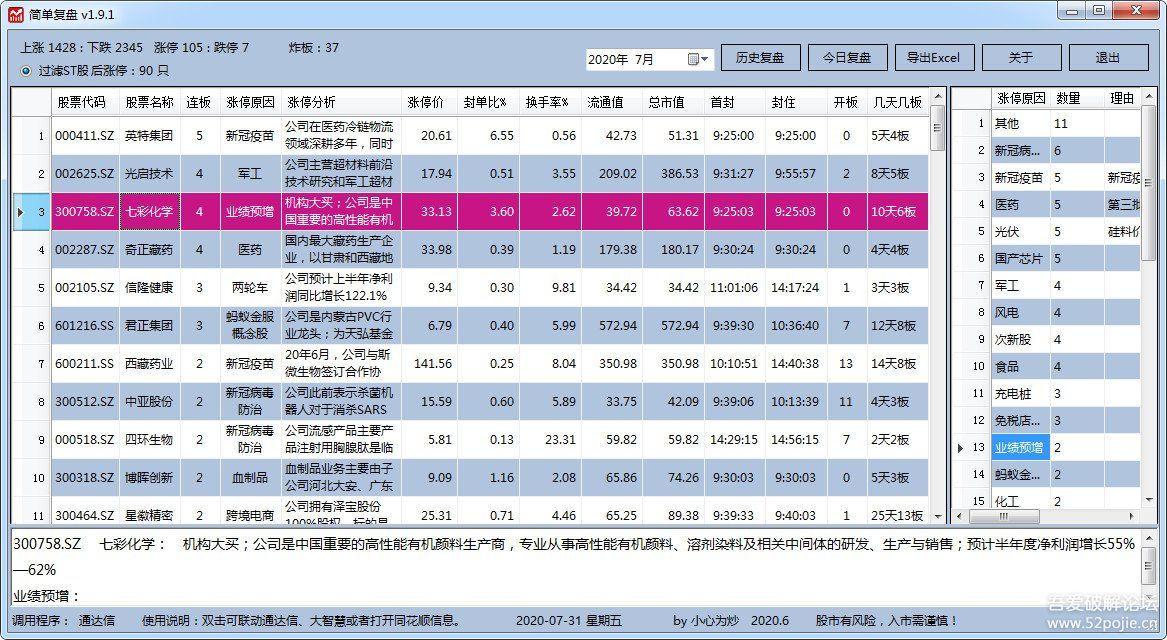Select 化工 in the reasons list
The height and width of the screenshot is (640, 1167).
1021,501
